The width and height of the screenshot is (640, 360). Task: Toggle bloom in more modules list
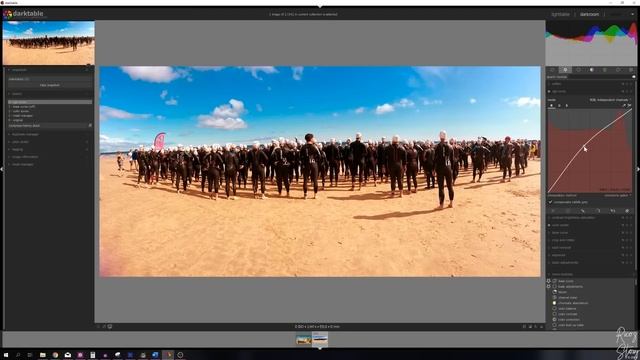[560, 292]
